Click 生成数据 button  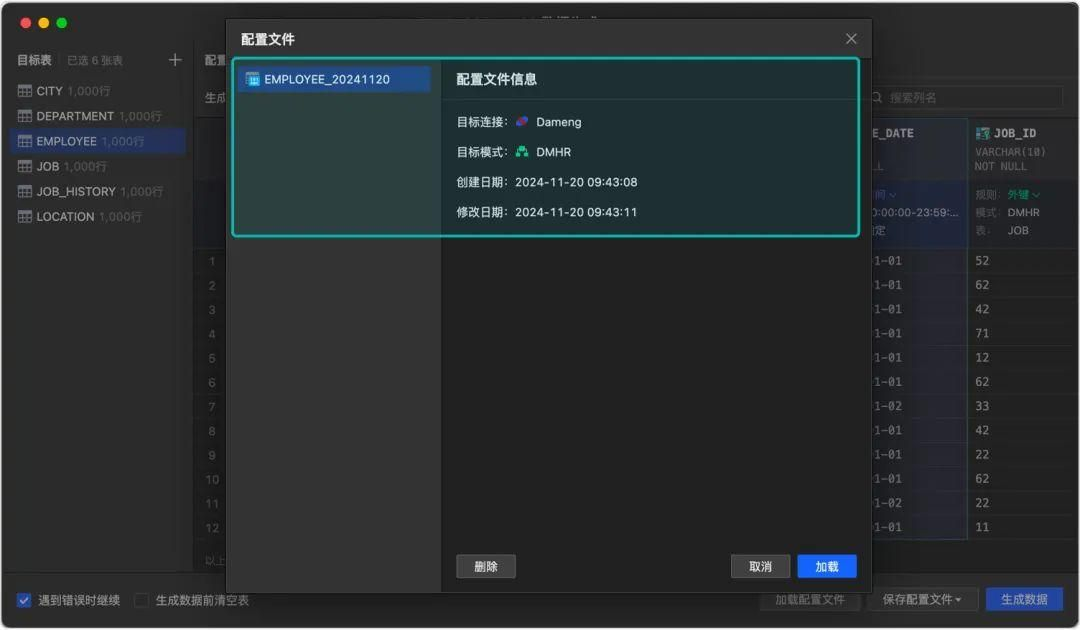[1024, 600]
